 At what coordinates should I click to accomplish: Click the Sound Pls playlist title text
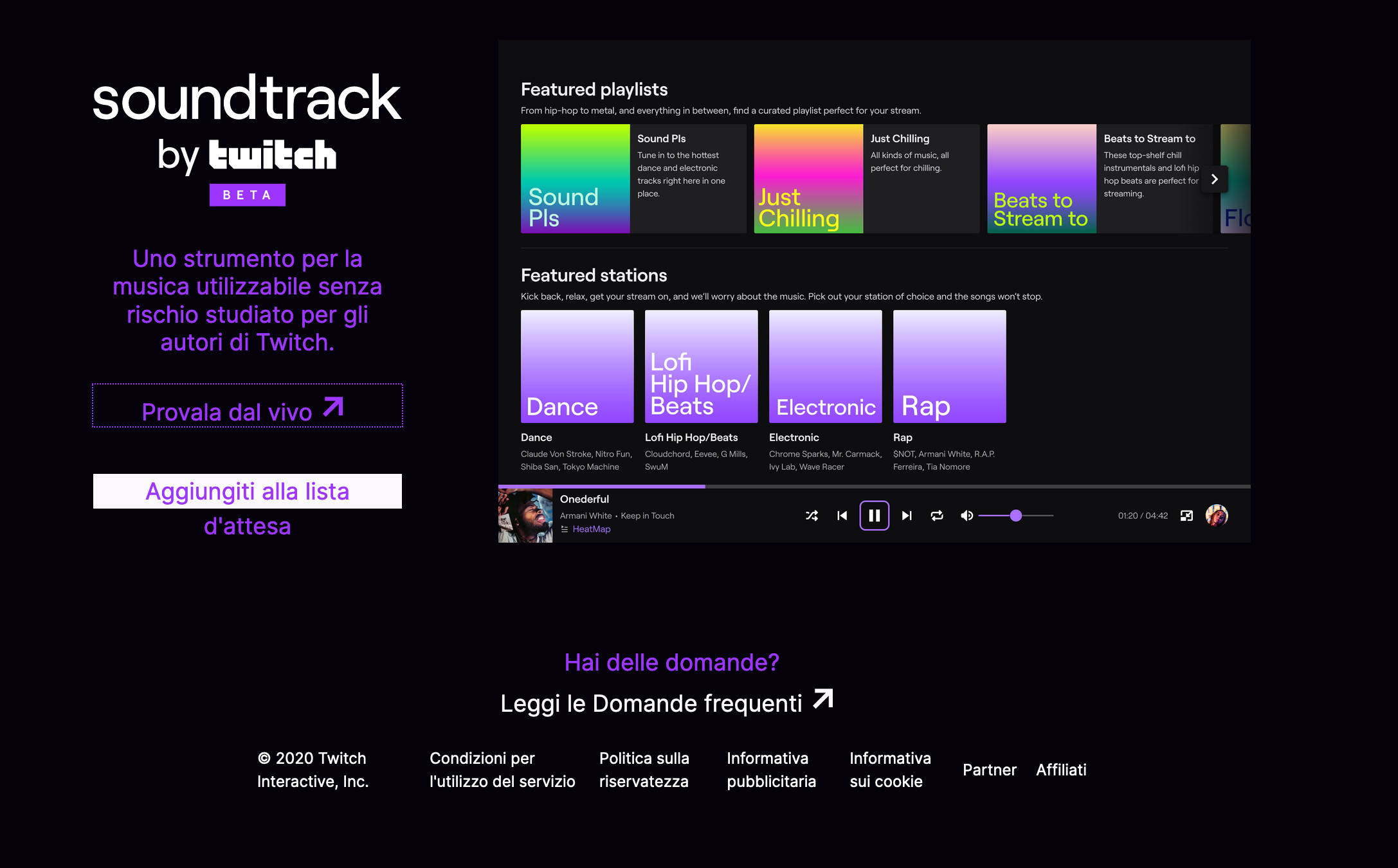pyautogui.click(x=662, y=138)
